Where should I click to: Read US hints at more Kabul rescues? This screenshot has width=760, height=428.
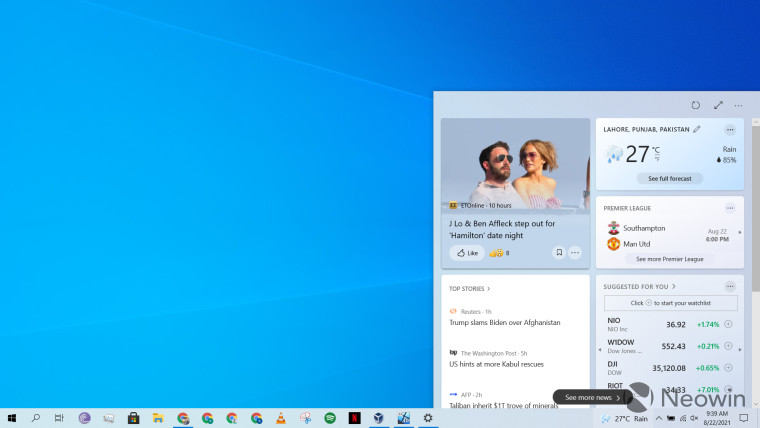[496, 364]
